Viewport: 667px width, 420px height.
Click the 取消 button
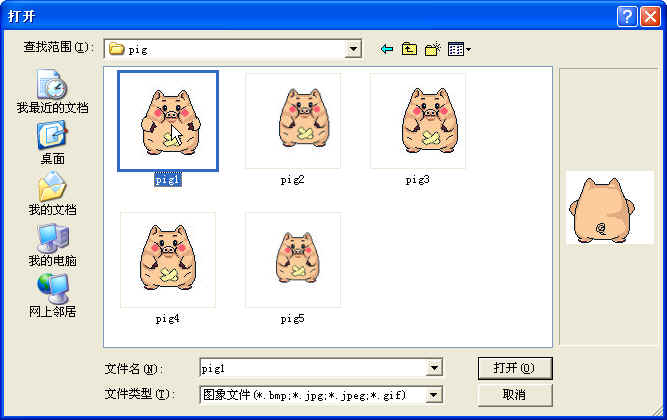(515, 395)
